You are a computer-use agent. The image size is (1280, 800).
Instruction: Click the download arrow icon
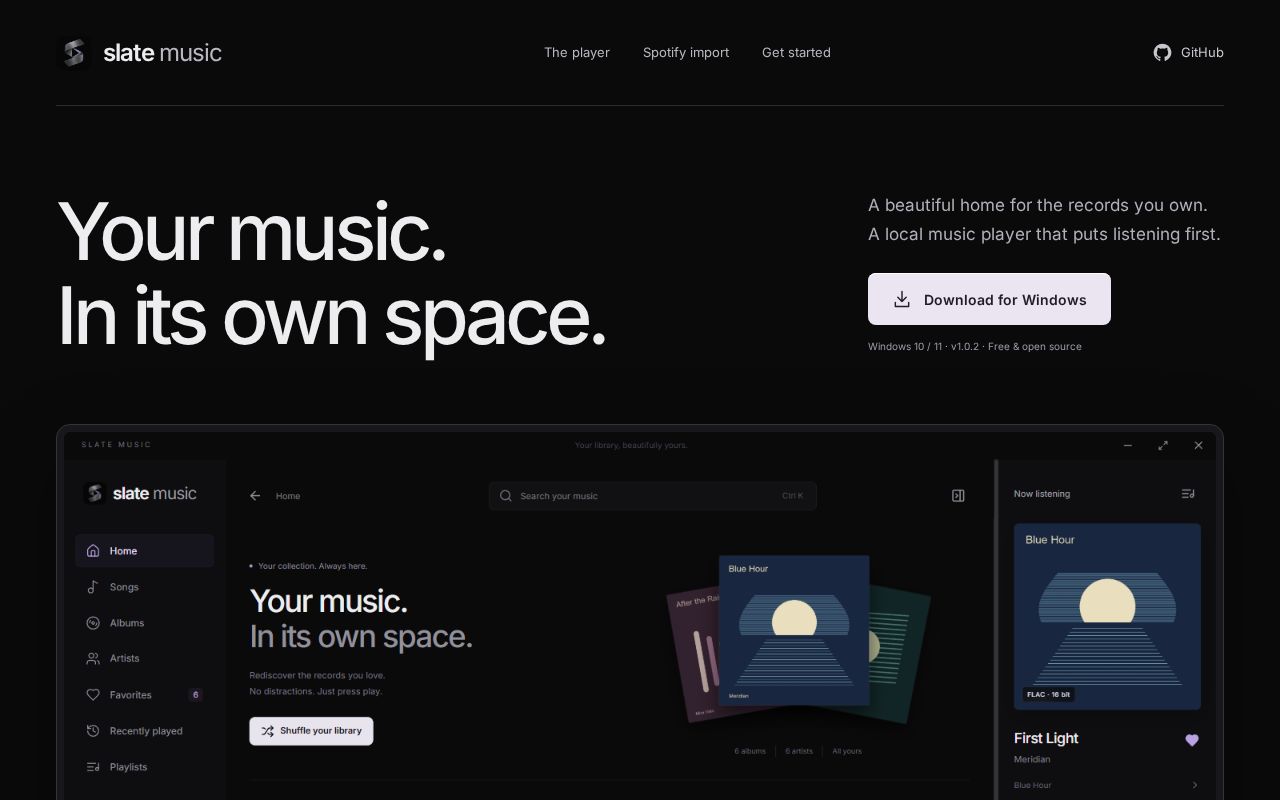tap(901, 299)
